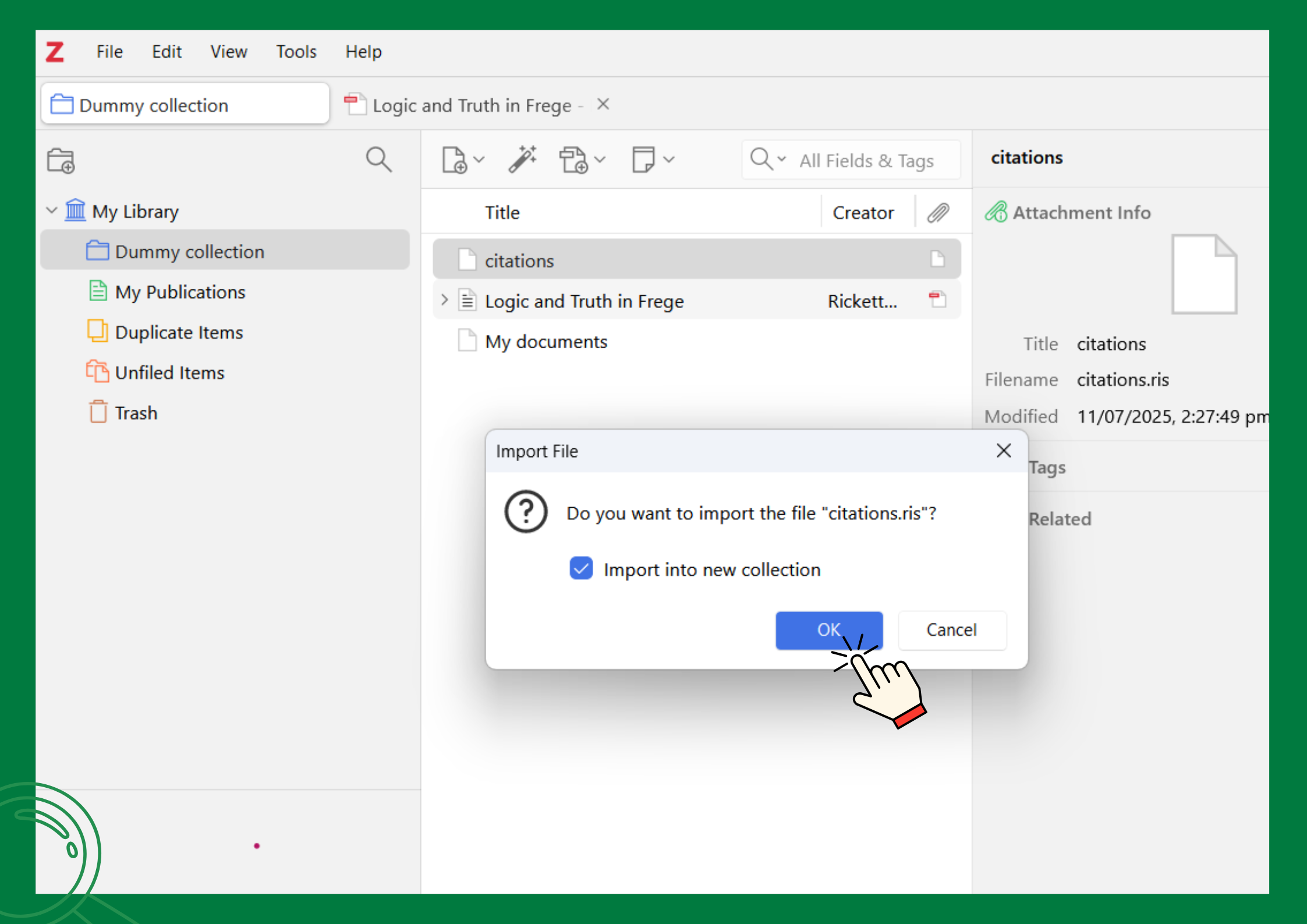Click the Unfiled Items icon
This screenshot has height=924, width=1307.
(x=97, y=371)
